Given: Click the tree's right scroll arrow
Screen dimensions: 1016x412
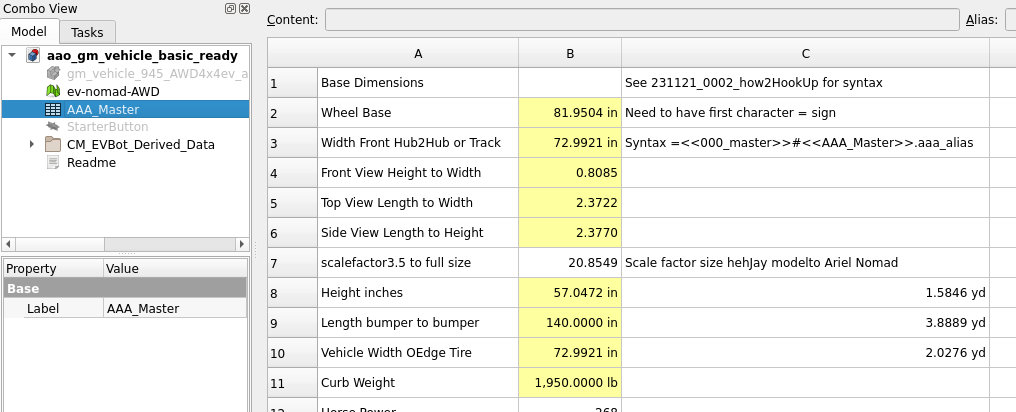Looking at the screenshot, I should (241, 244).
